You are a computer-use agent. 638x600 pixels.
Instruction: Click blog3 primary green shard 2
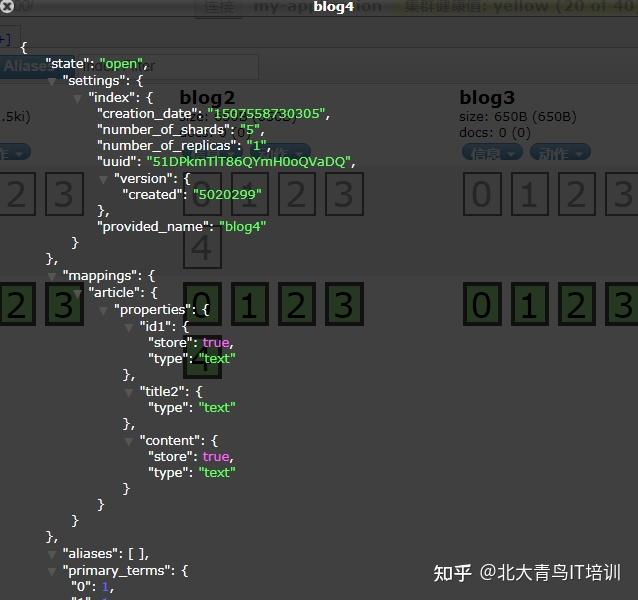point(577,304)
